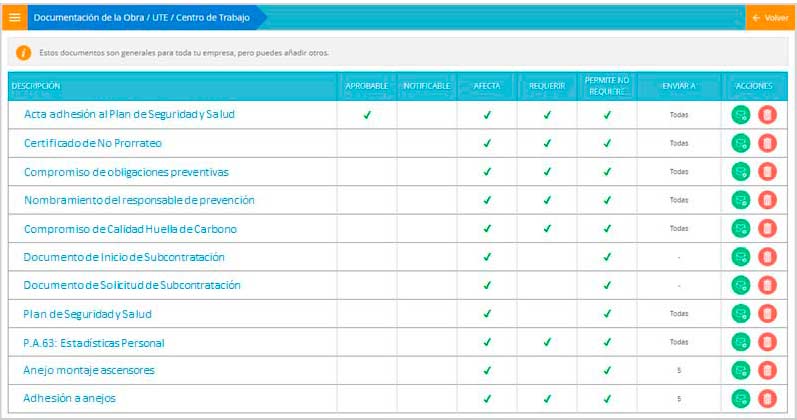Delete Compromiso de obligaciones preventivas
The height and width of the screenshot is (420, 797).
pyautogui.click(x=768, y=172)
